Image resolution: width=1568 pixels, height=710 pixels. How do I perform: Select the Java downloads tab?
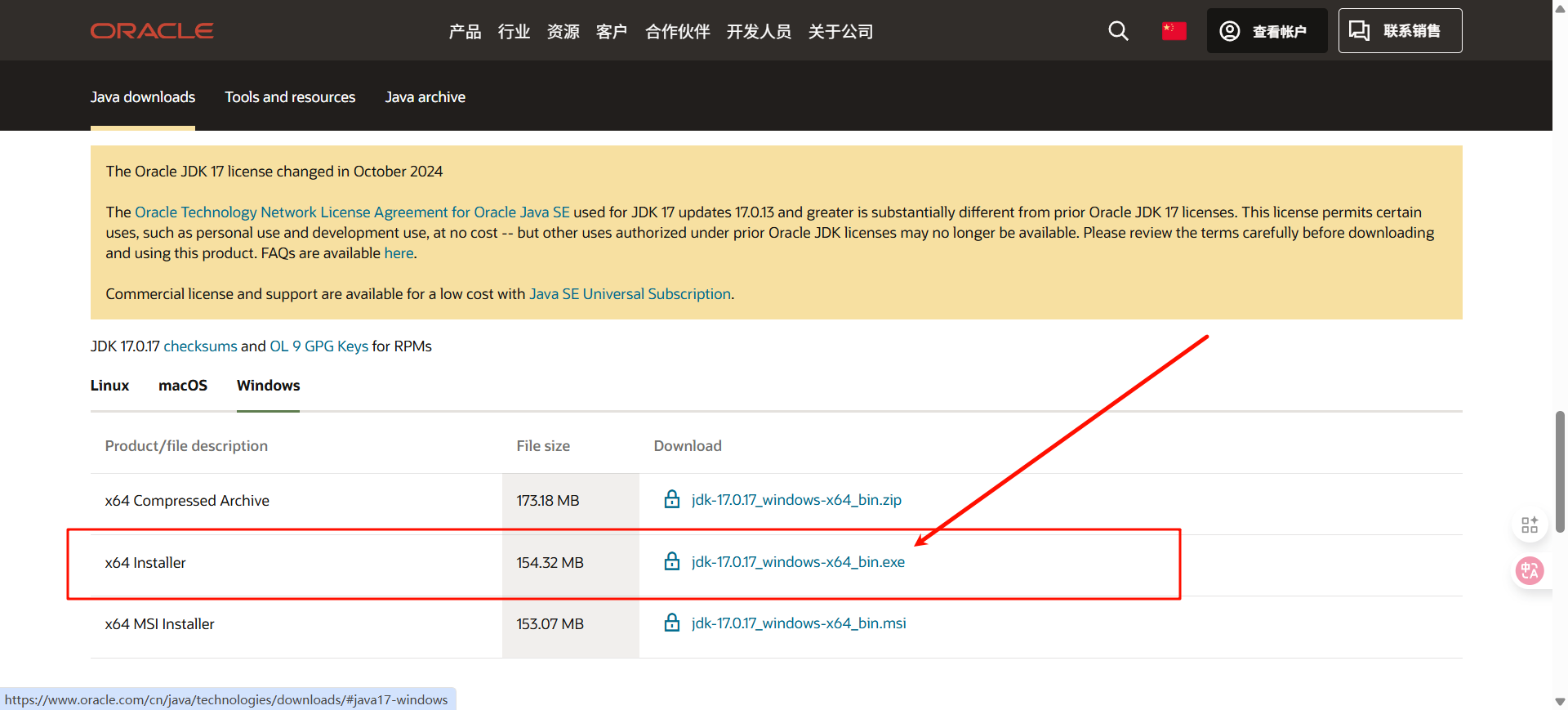coord(143,97)
